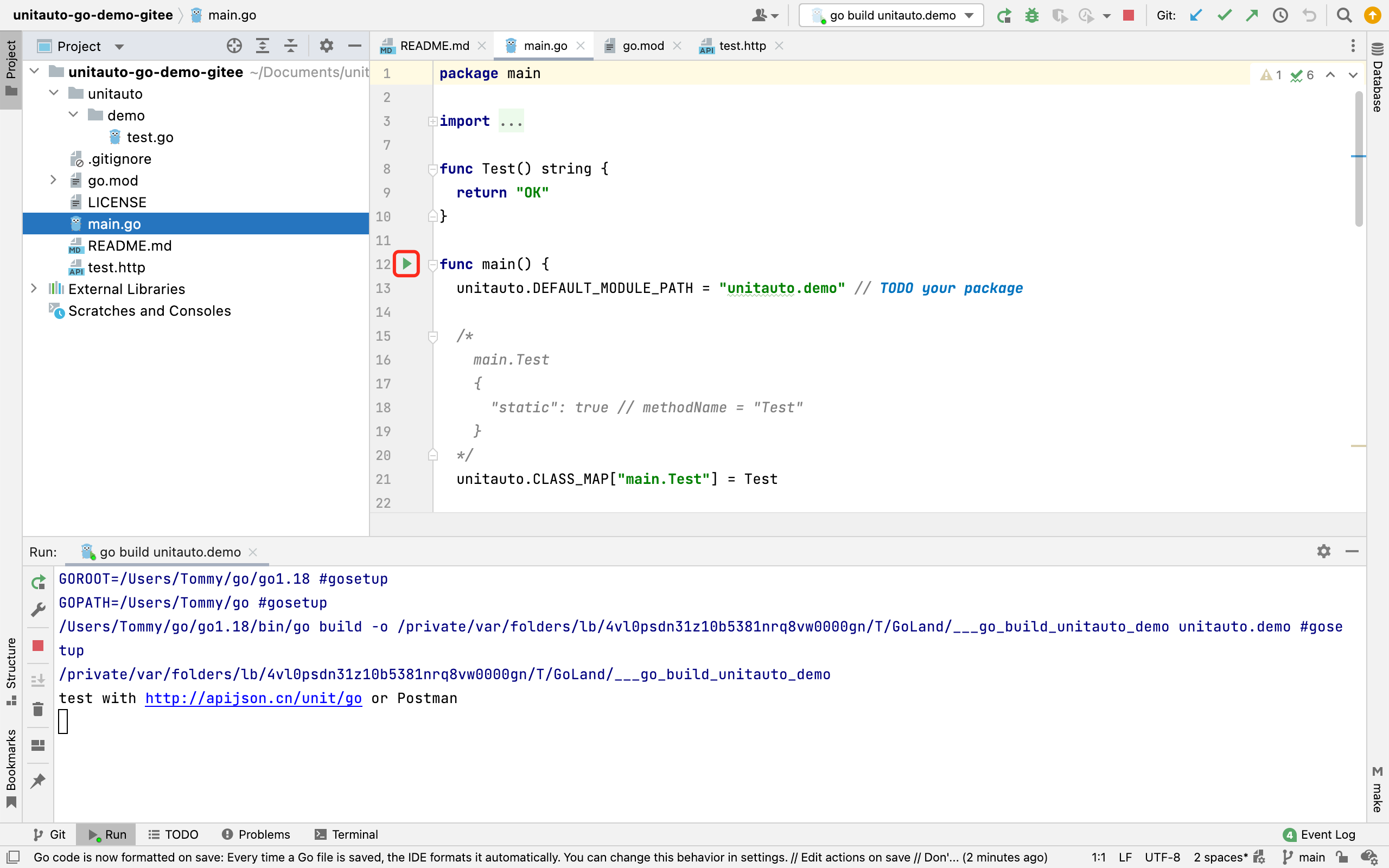Click the Debug bug icon in toolbar

(x=1031, y=16)
